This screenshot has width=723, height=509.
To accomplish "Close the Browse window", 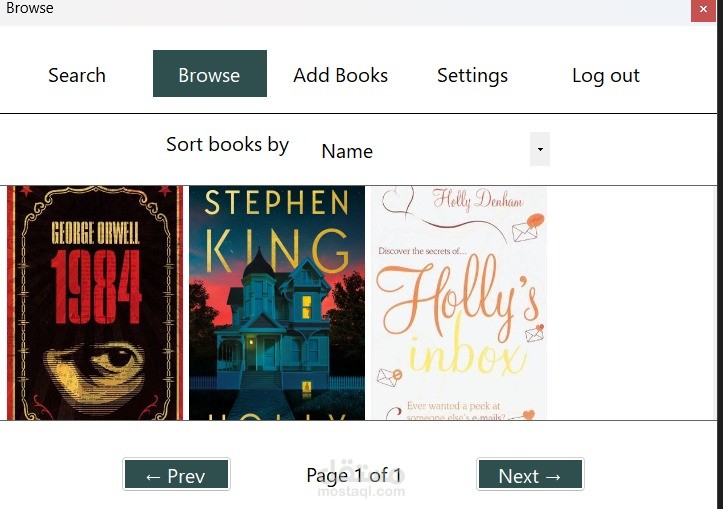I will point(704,9).
